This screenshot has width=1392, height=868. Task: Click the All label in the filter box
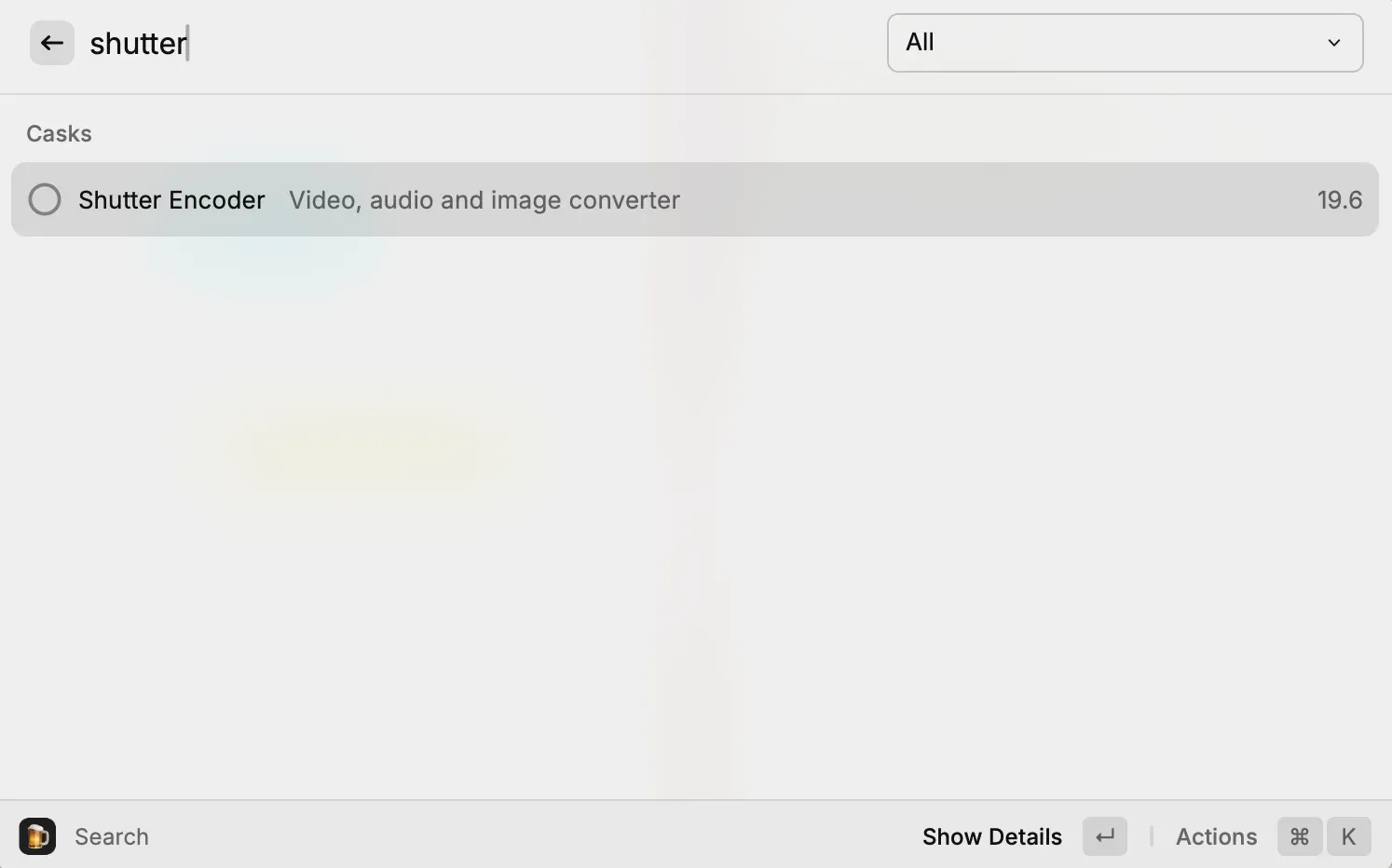tap(920, 42)
